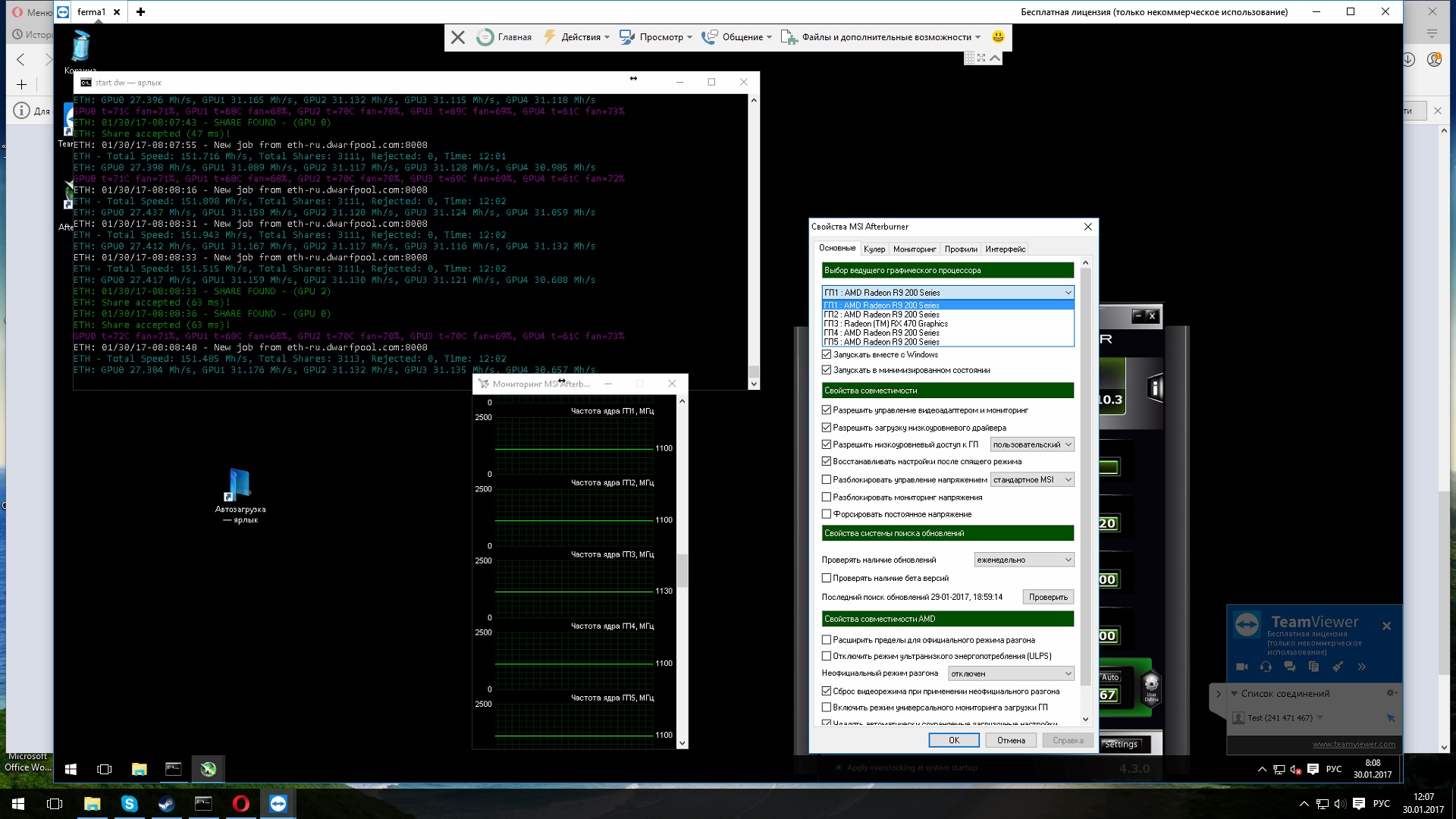This screenshot has height=819, width=1456.
Task: Switch to the Кулер tab
Action: coord(874,249)
